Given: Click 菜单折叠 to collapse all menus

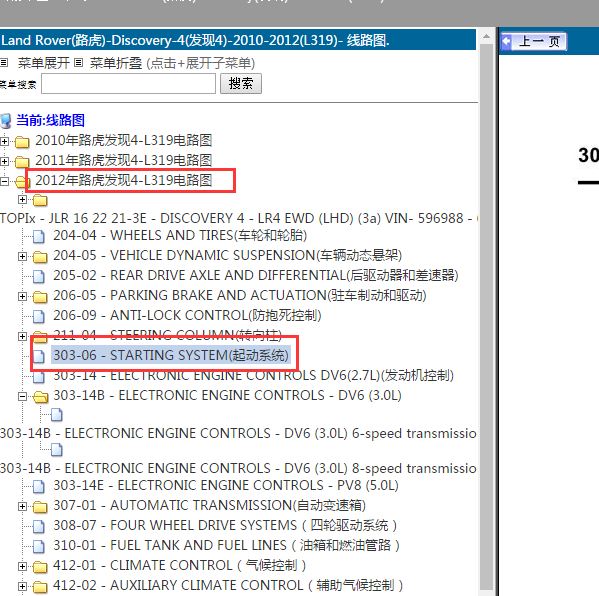Looking at the screenshot, I should (116, 63).
